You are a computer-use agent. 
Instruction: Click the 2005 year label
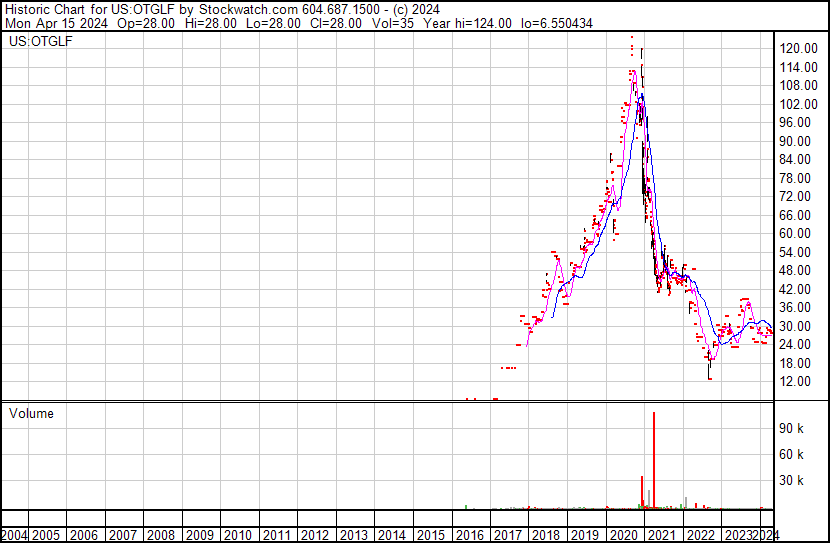(x=46, y=535)
